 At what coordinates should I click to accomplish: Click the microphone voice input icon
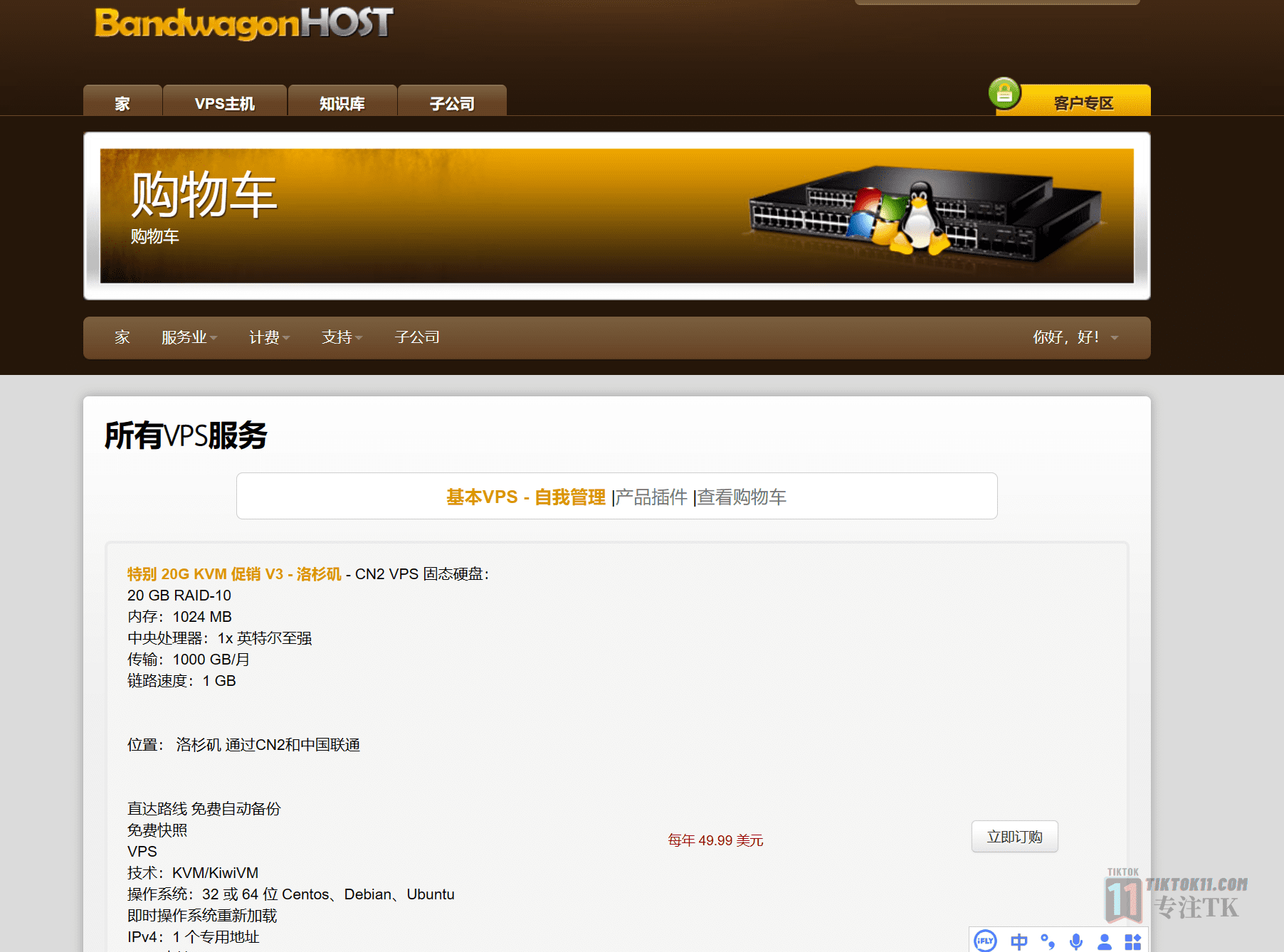click(x=1076, y=941)
